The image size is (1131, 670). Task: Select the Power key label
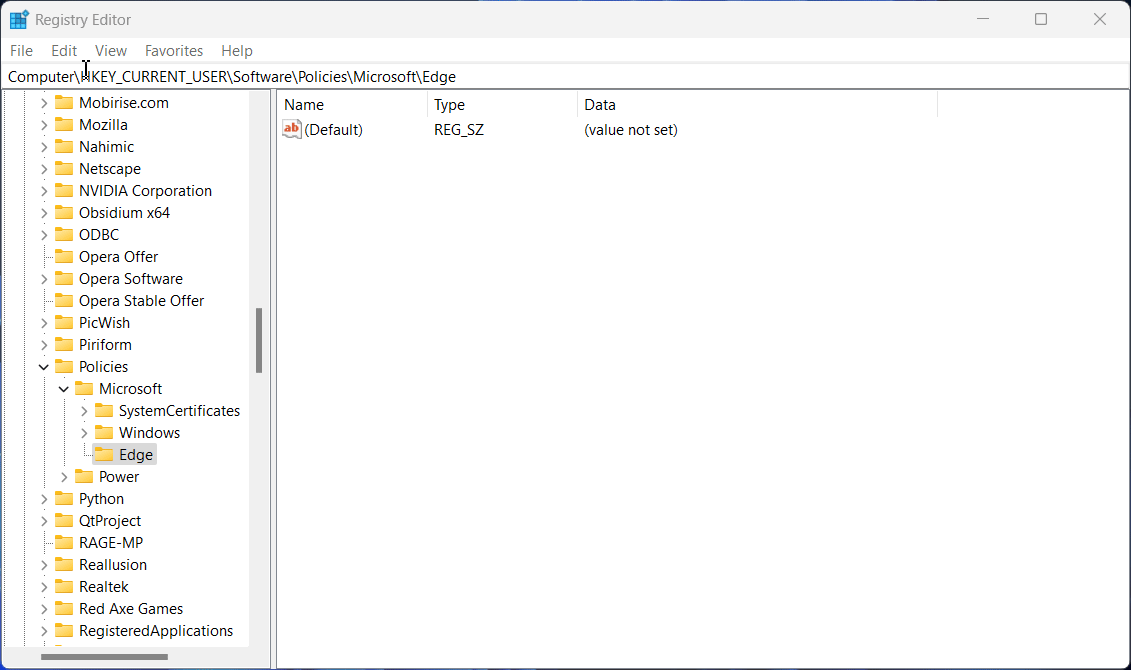119,477
